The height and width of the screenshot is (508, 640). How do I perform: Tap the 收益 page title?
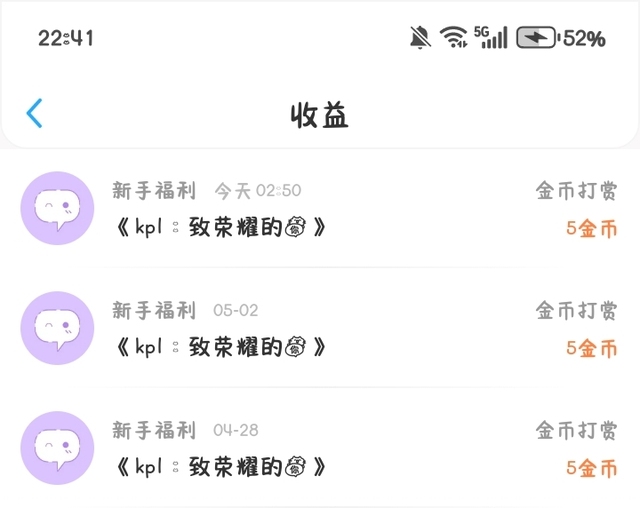click(320, 114)
